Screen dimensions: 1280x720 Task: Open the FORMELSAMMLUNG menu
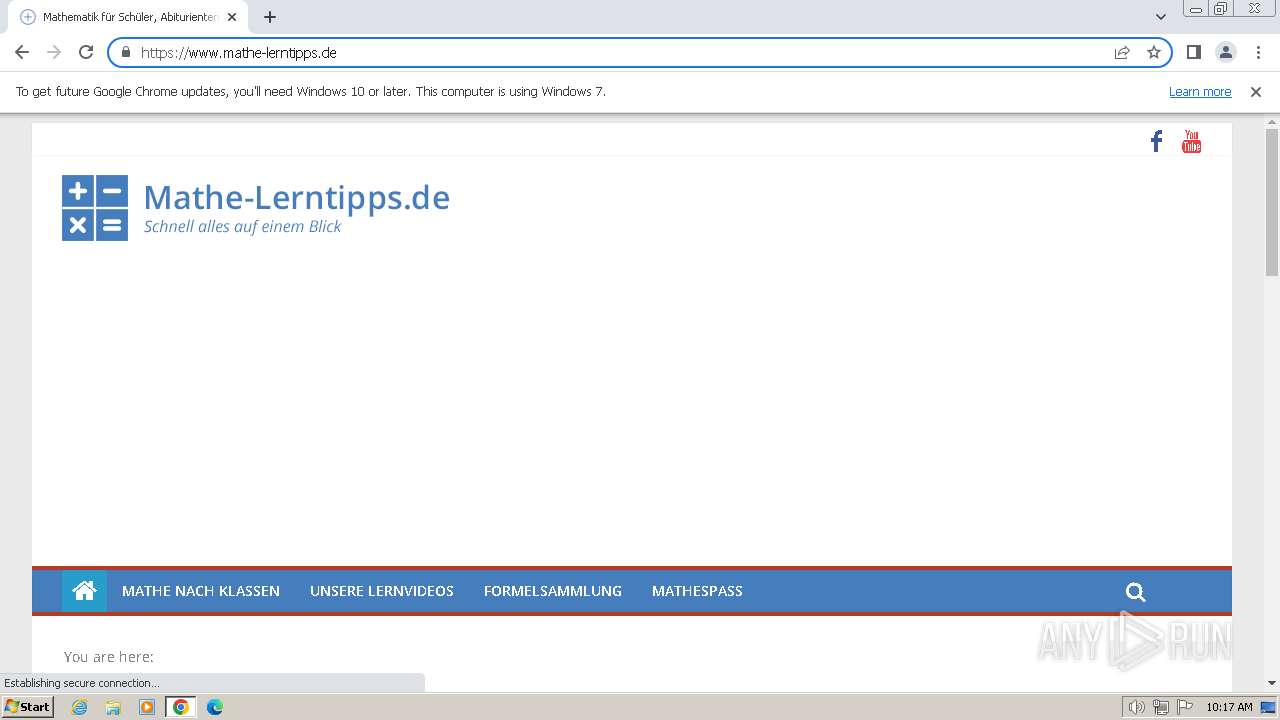coord(553,591)
